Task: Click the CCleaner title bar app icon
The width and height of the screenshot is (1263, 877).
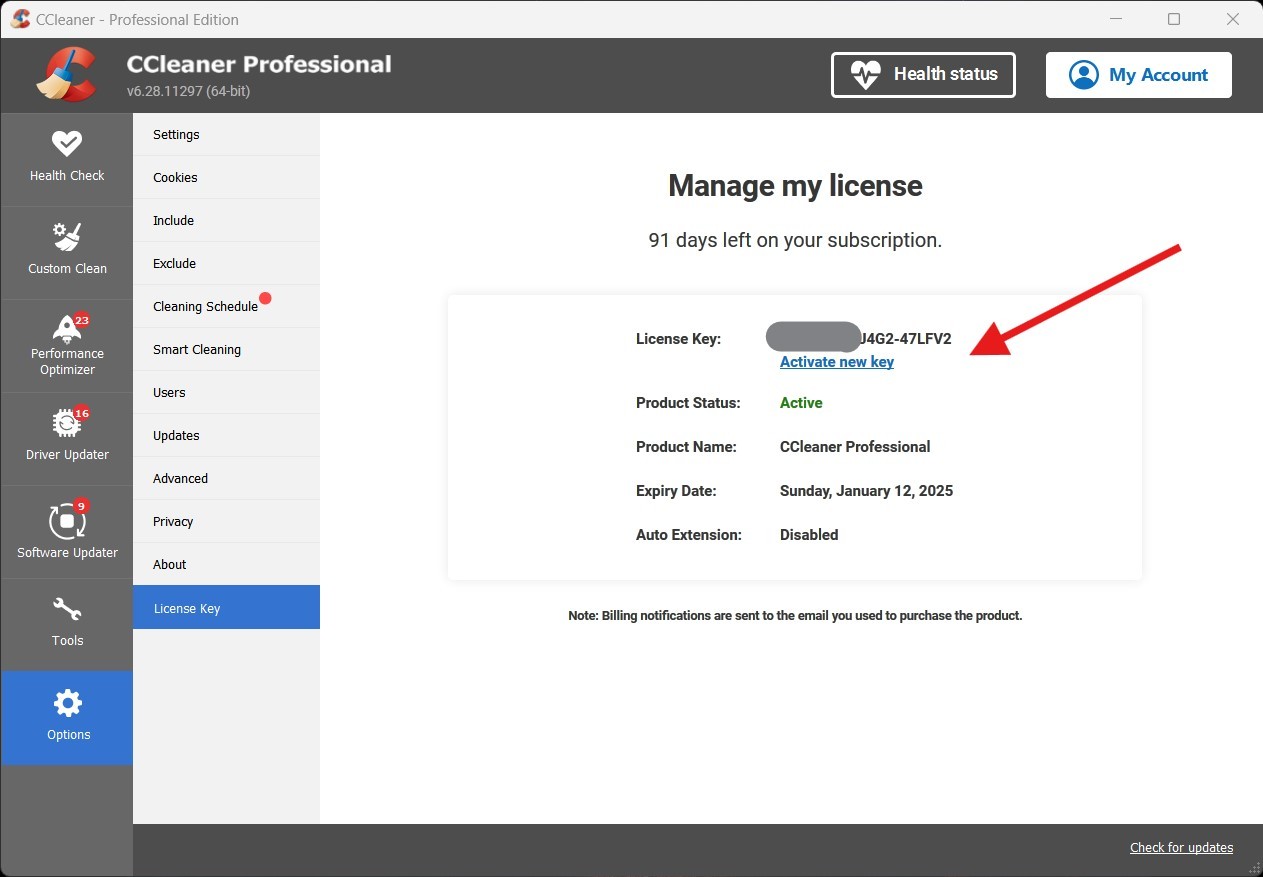Action: [x=20, y=19]
